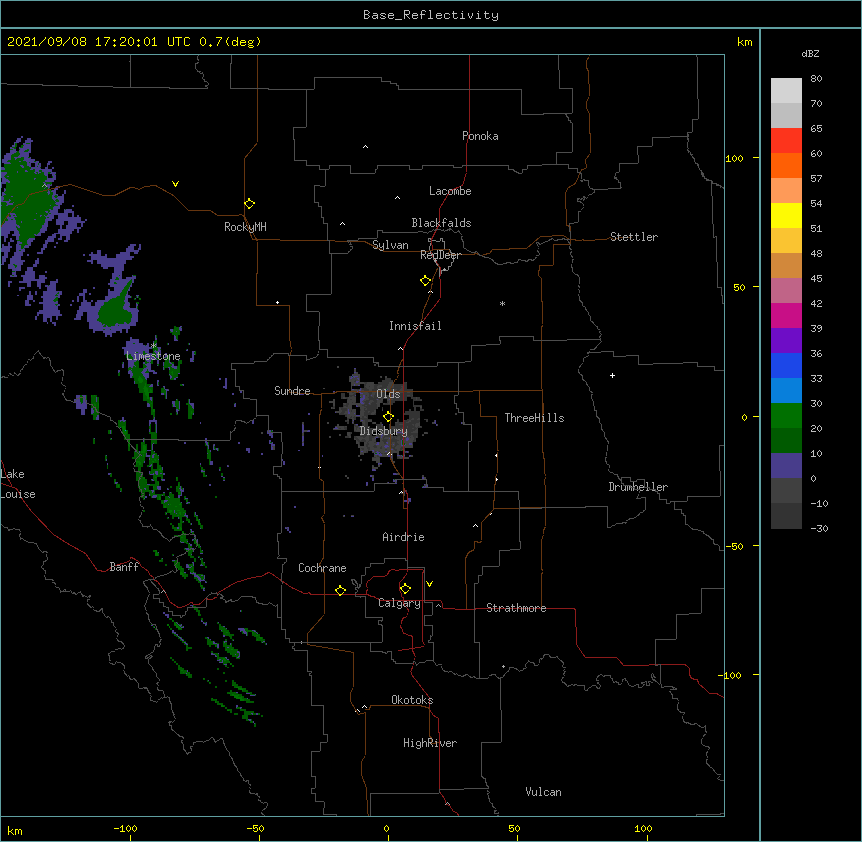Click the yellow diamond marker below Cochrane
862x842 pixels.
(x=340, y=590)
